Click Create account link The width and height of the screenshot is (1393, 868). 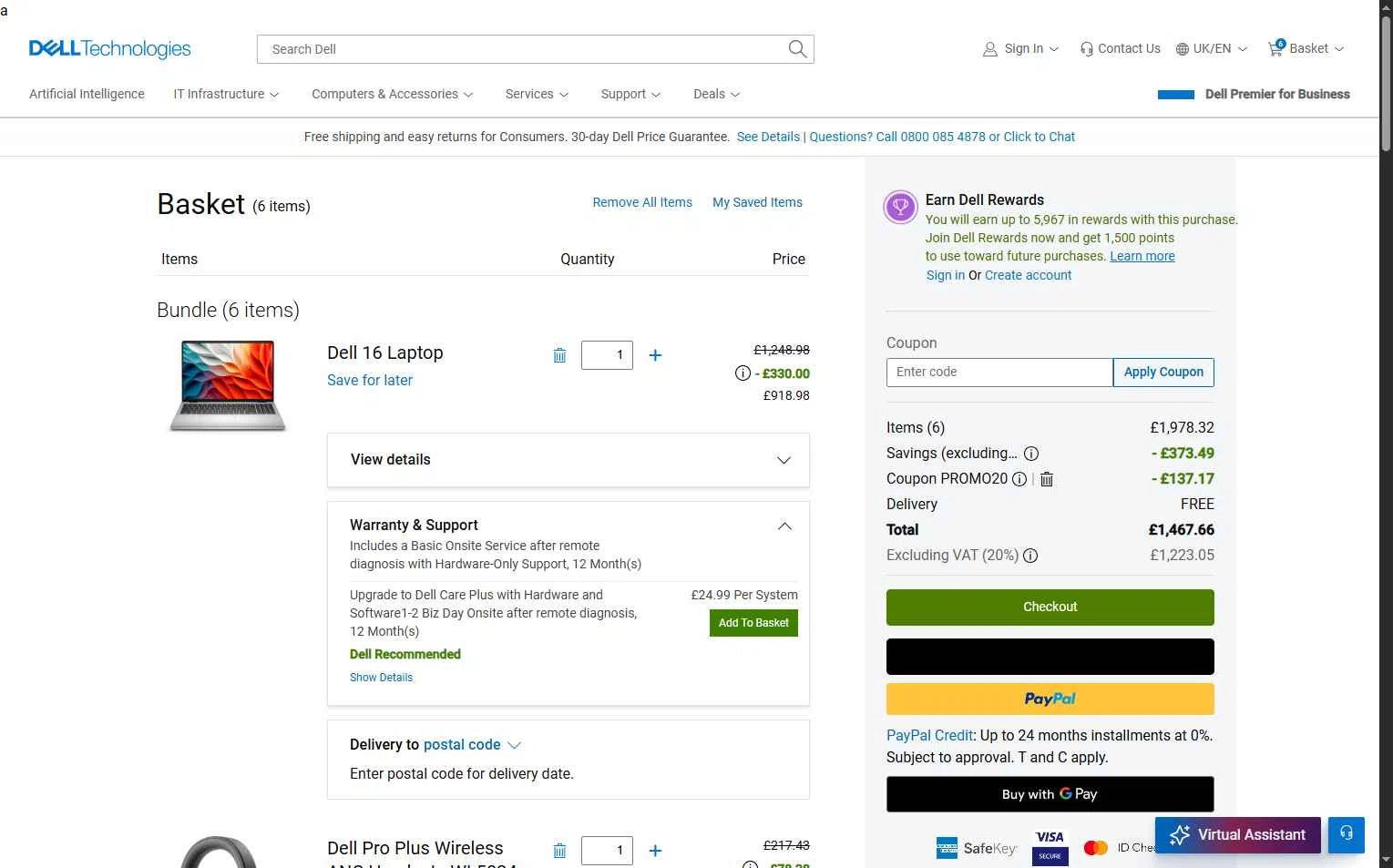tap(1028, 275)
